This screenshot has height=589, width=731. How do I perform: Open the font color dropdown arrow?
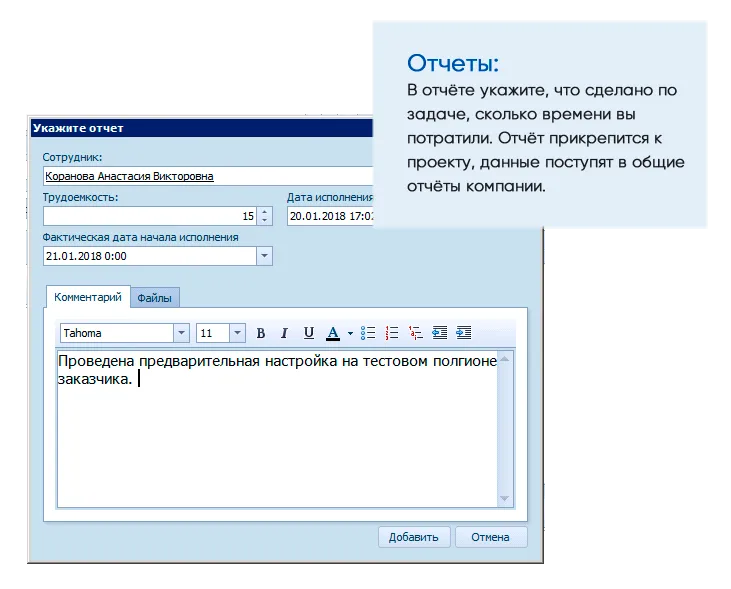[x=350, y=333]
